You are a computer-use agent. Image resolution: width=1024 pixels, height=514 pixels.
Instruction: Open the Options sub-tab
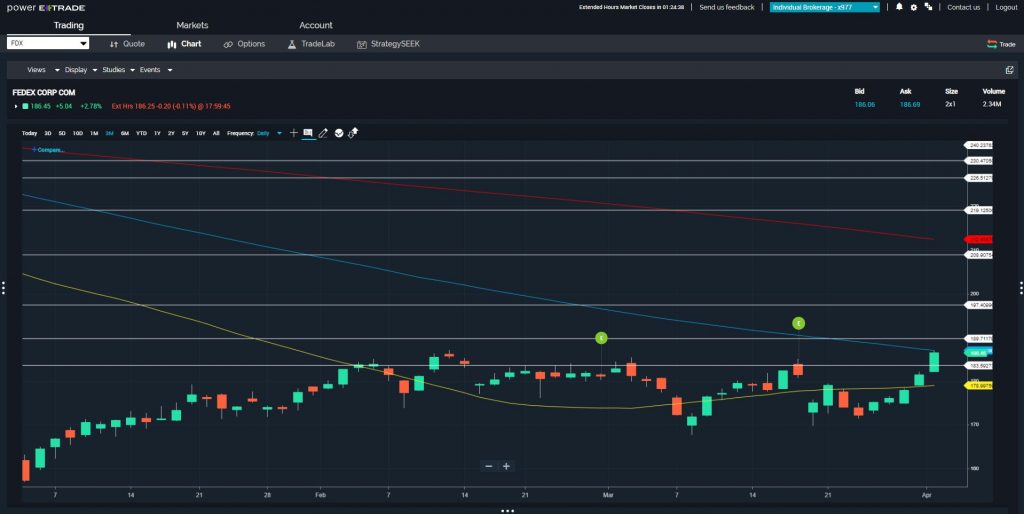pyautogui.click(x=244, y=44)
